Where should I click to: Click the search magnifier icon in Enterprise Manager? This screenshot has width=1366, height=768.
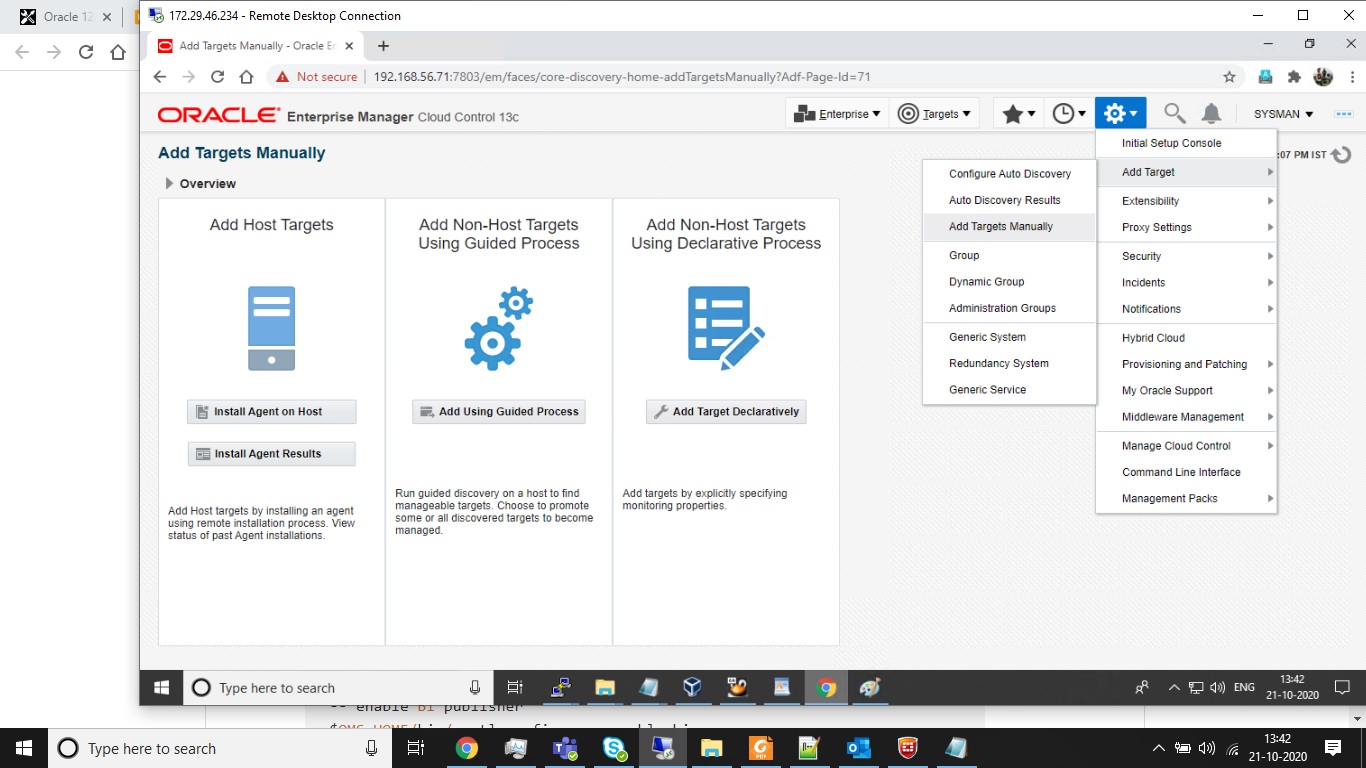pyautogui.click(x=1174, y=114)
